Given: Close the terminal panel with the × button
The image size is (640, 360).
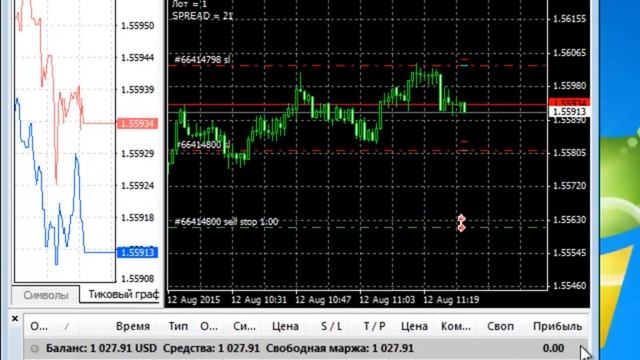Looking at the screenshot, I should click(x=15, y=318).
